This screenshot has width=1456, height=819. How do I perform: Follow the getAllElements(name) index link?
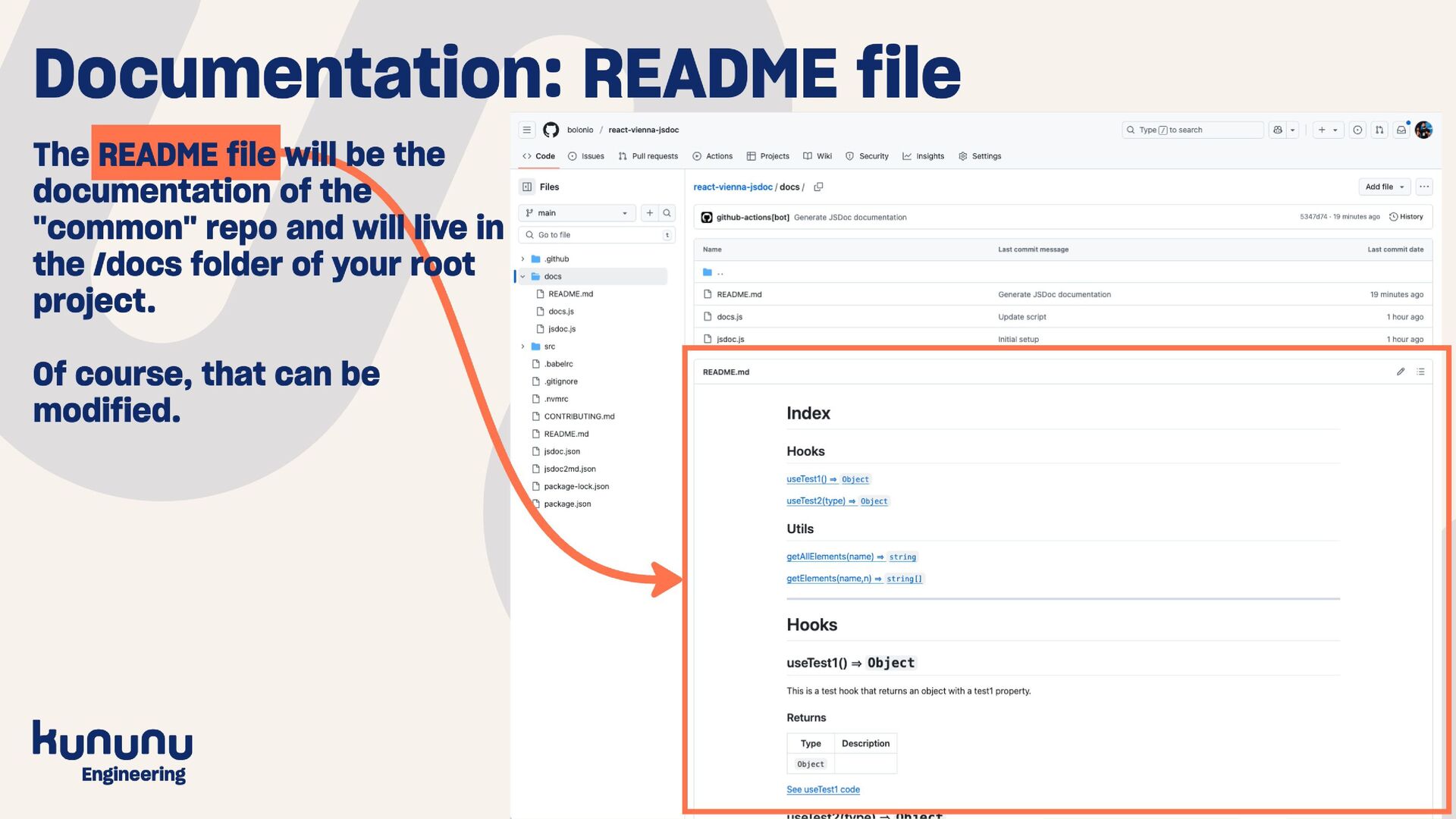click(852, 557)
